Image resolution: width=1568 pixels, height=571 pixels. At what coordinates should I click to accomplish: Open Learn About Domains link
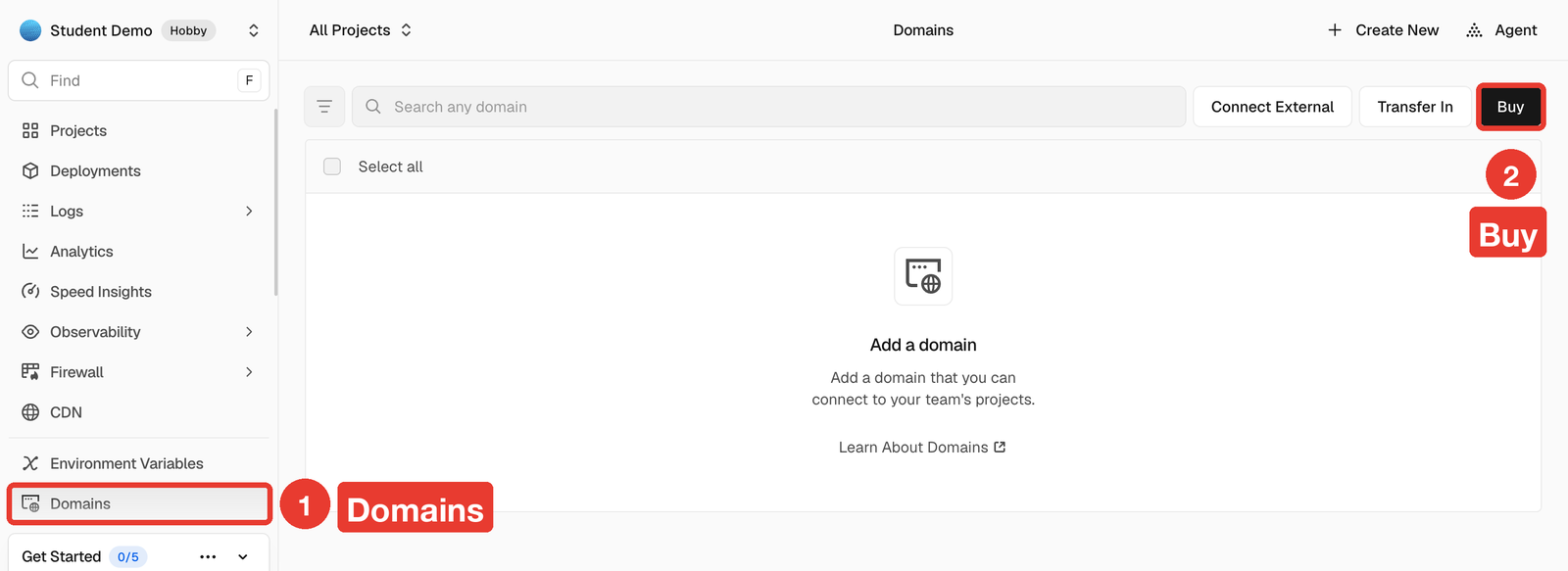coord(922,448)
